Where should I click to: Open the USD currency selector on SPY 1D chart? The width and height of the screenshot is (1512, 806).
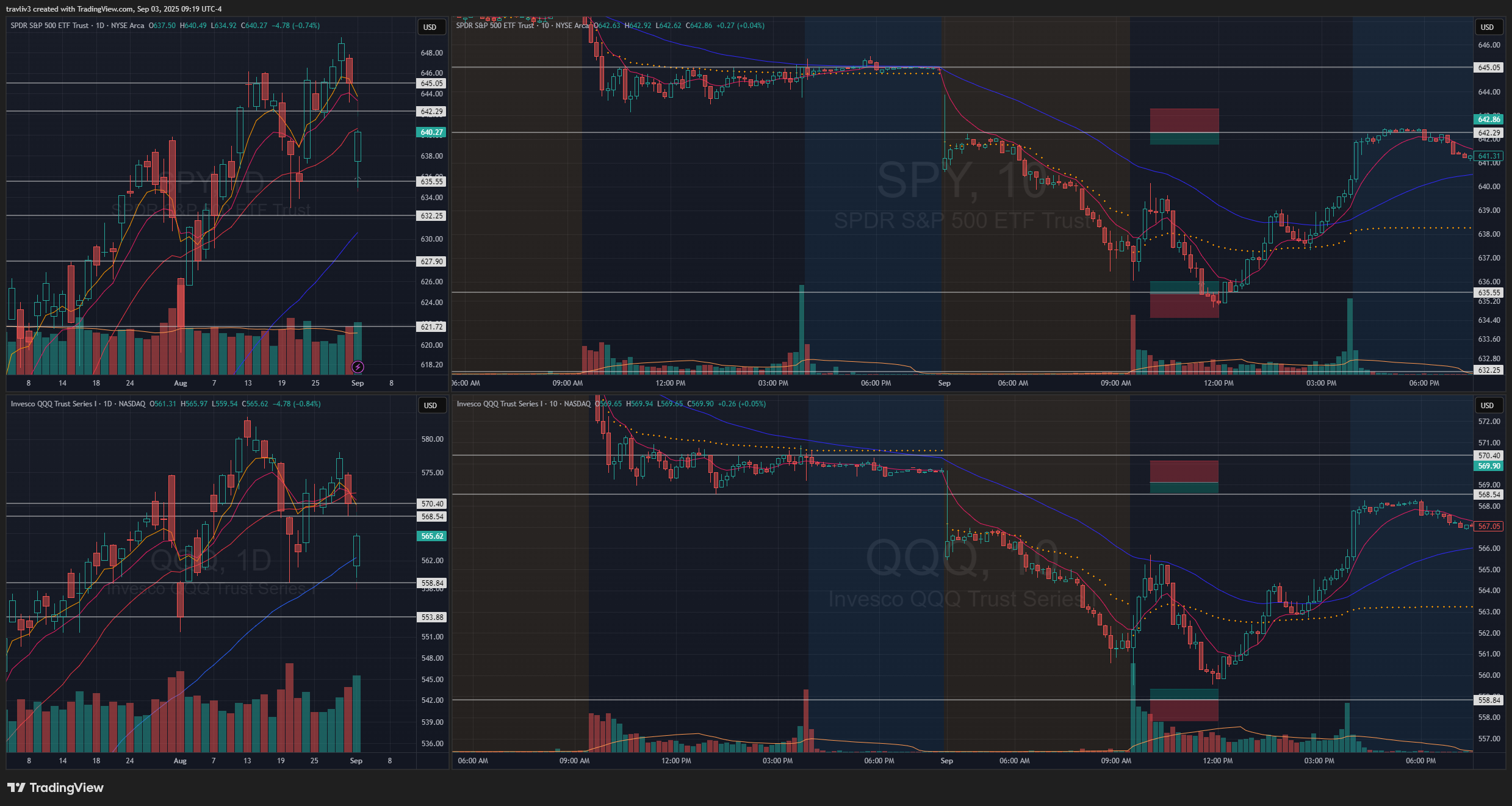430,27
